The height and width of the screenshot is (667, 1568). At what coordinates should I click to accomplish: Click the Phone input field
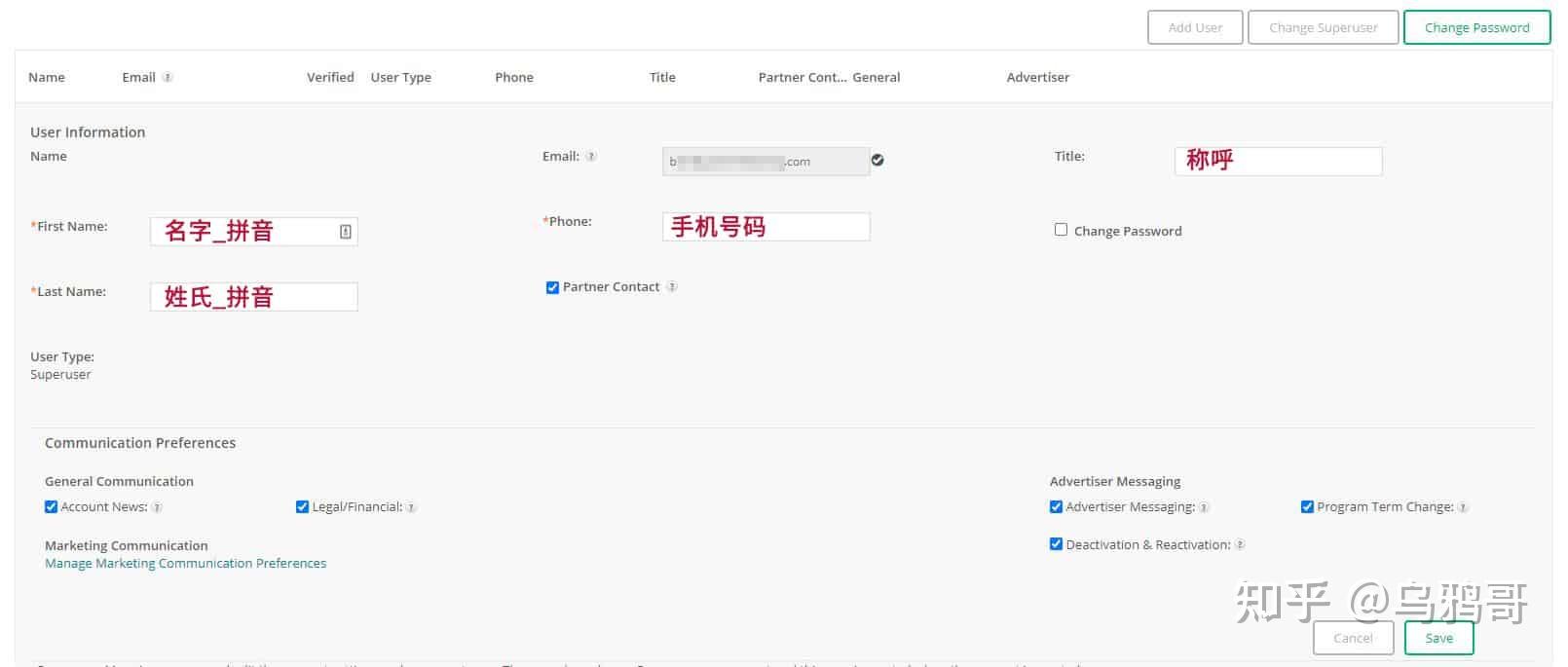pyautogui.click(x=765, y=226)
